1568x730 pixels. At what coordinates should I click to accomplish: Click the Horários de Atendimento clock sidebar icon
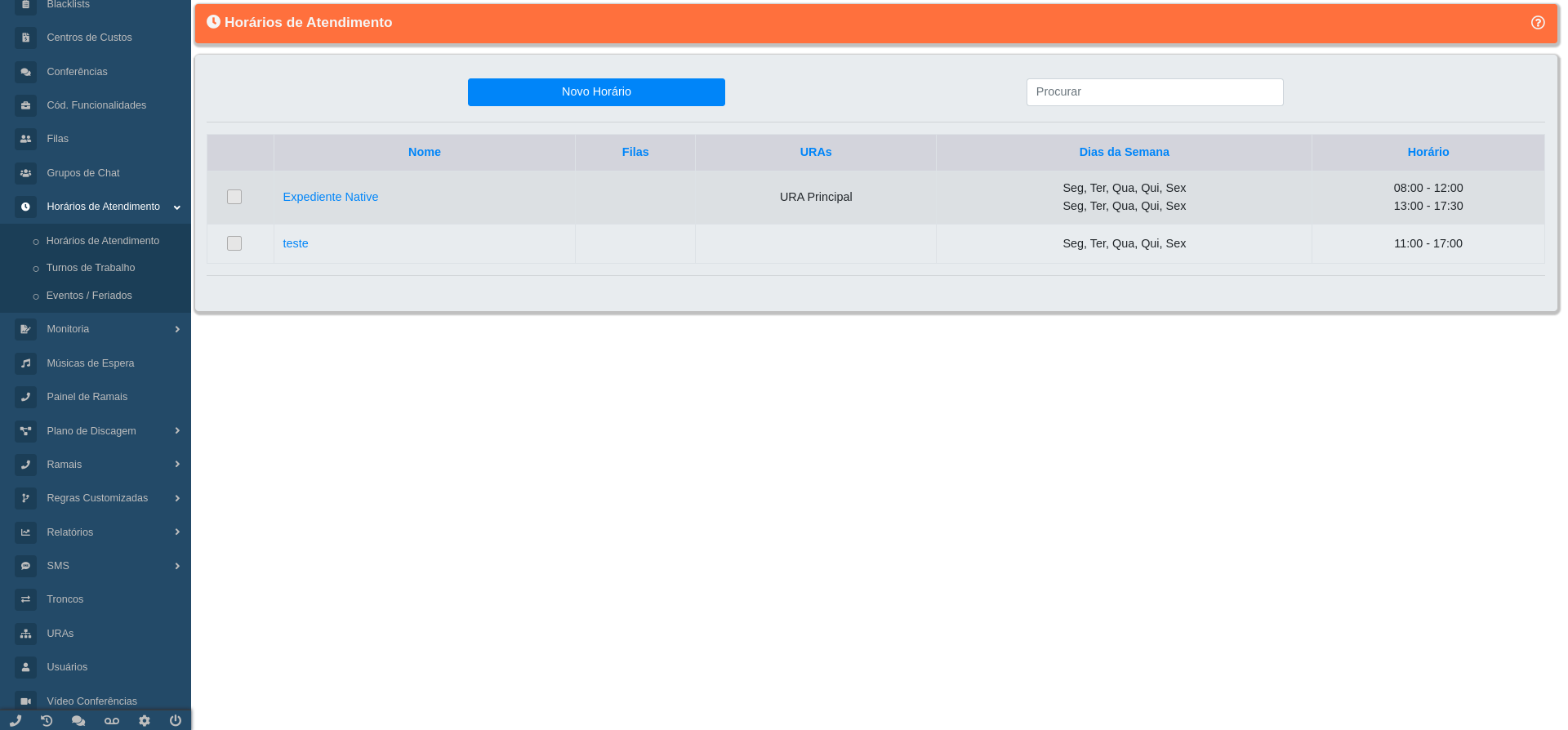(25, 207)
